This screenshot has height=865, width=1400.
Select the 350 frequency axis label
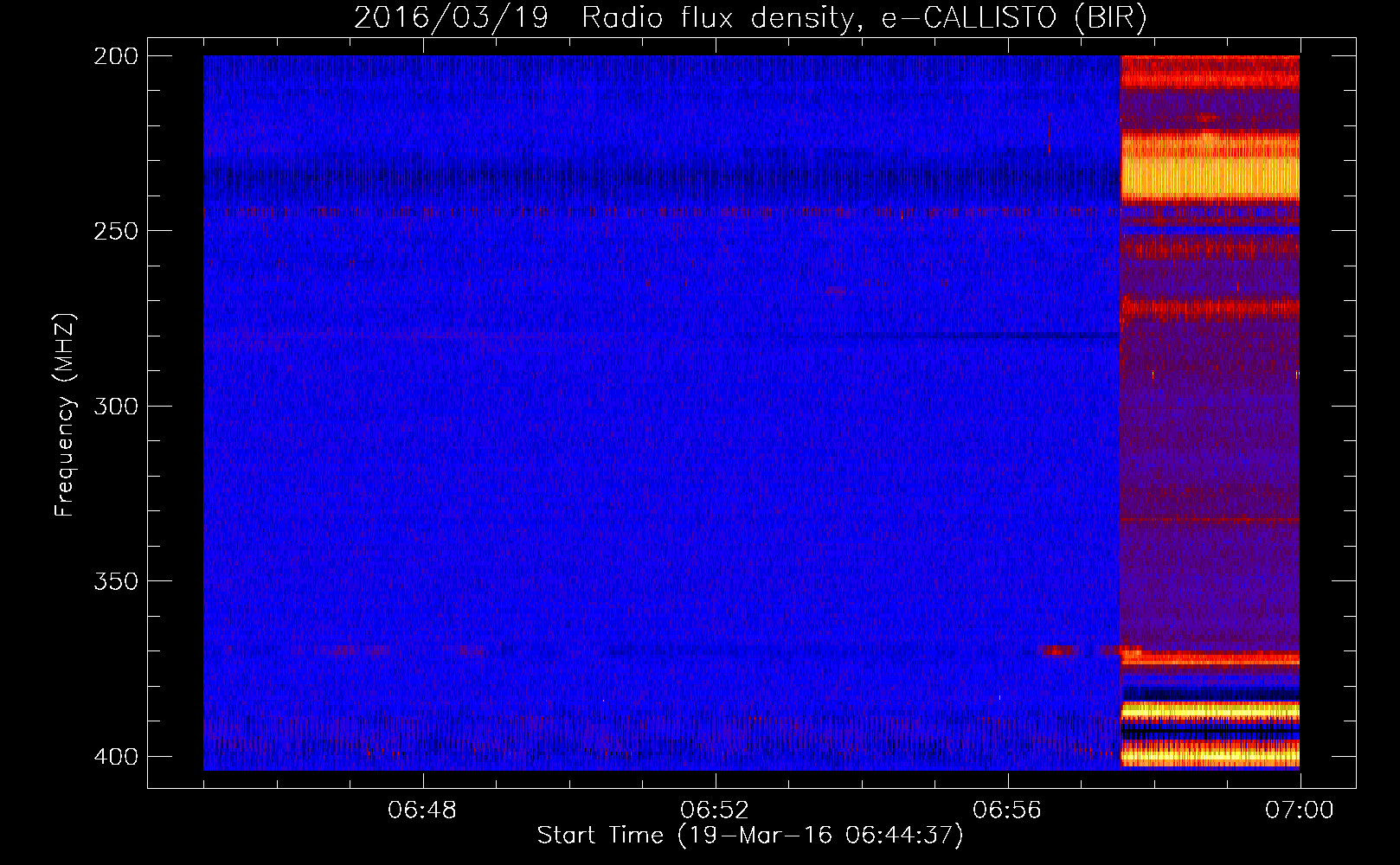[115, 580]
